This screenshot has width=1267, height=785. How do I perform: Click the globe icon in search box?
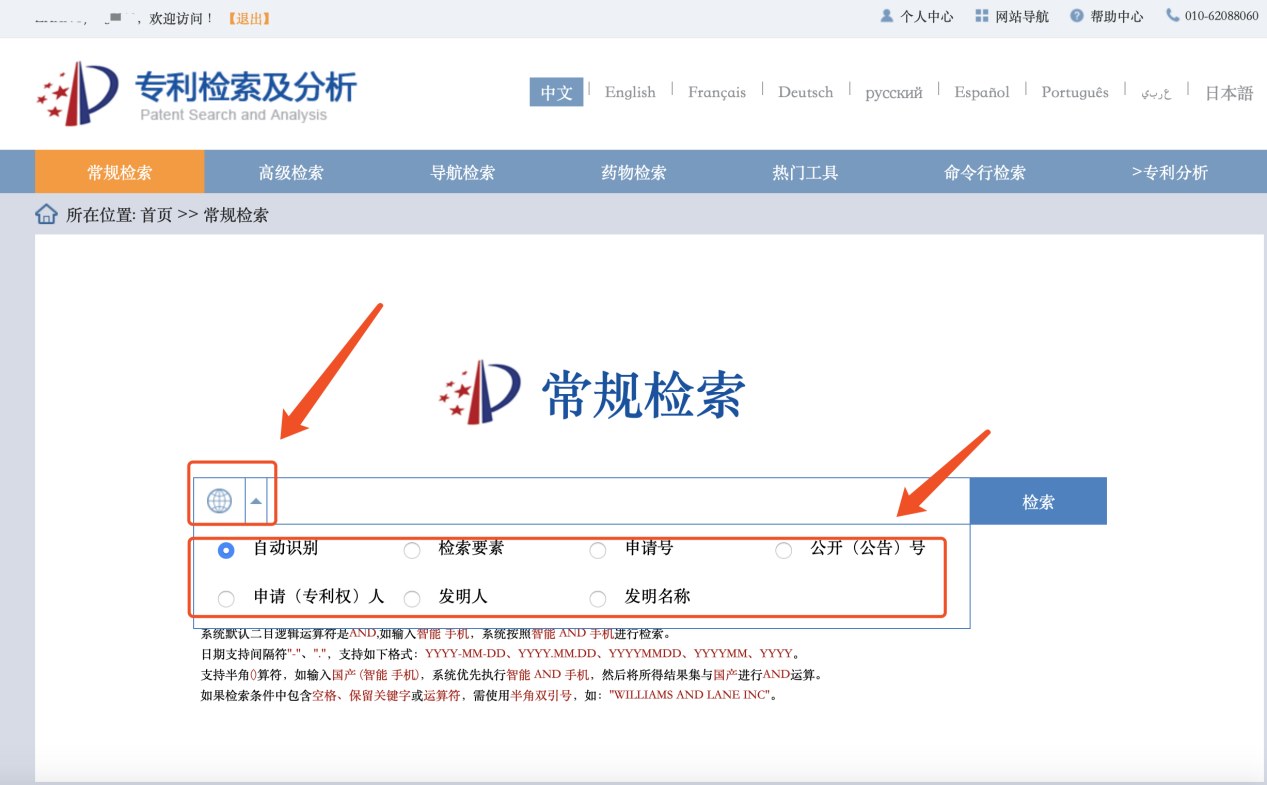(219, 501)
